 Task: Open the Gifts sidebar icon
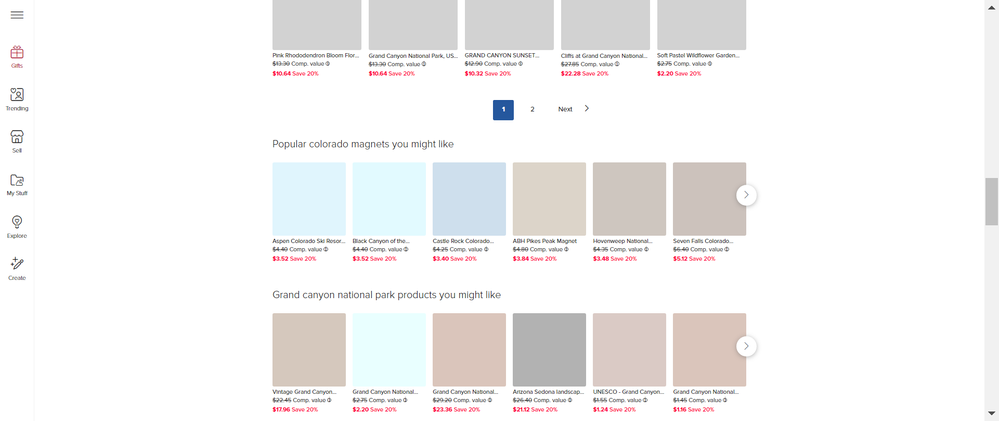[17, 53]
